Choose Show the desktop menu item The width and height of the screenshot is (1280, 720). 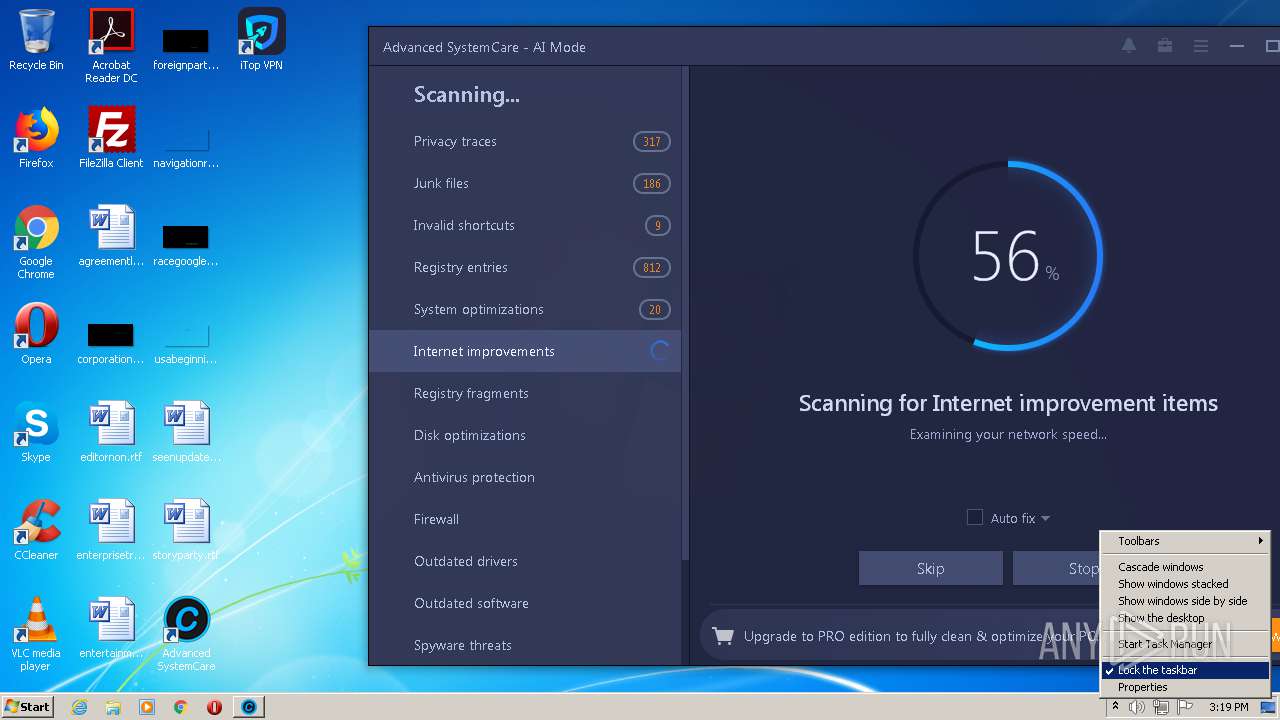1185,618
